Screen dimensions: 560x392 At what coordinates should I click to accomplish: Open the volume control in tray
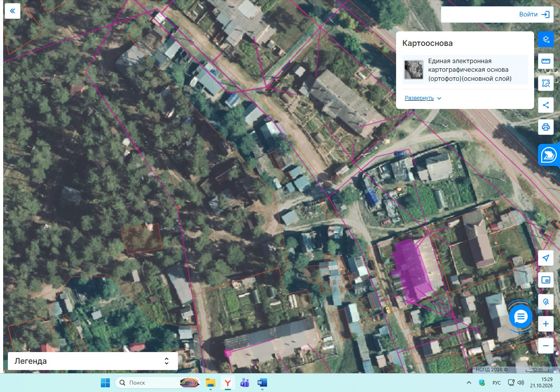pos(521,383)
